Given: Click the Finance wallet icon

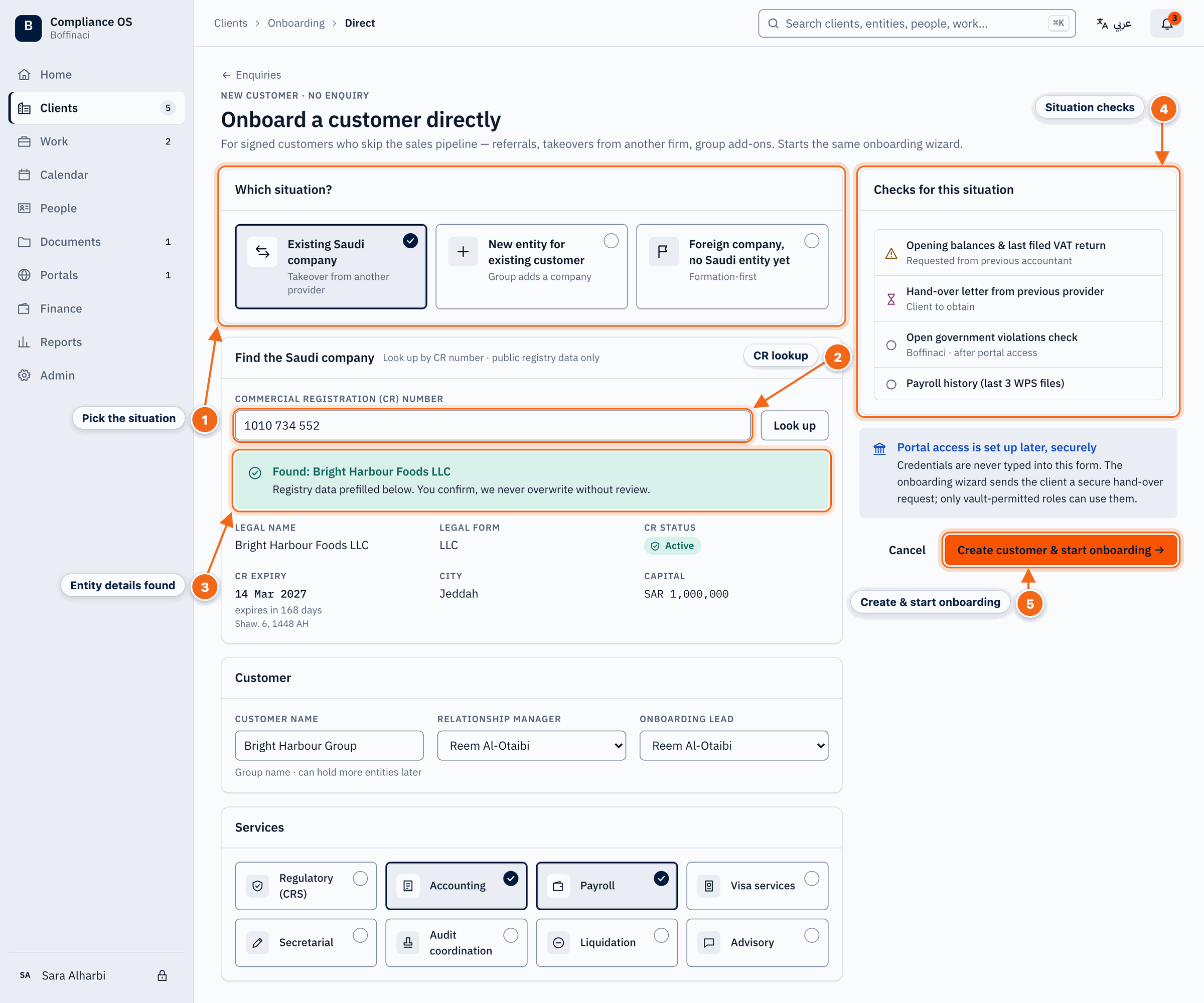Looking at the screenshot, I should coord(24,308).
